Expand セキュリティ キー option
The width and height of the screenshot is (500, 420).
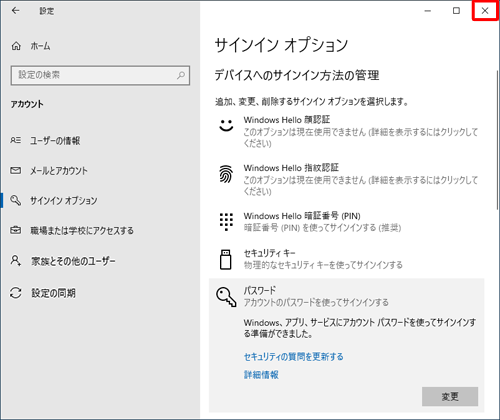tap(347, 259)
